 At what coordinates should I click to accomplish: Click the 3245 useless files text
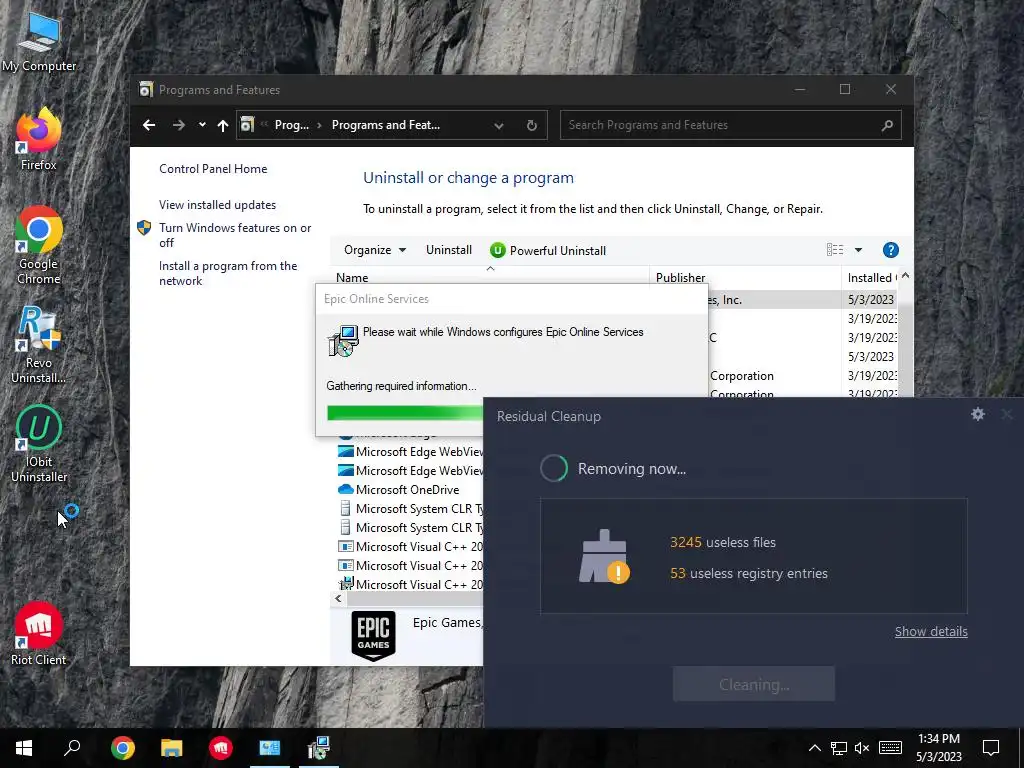(722, 542)
